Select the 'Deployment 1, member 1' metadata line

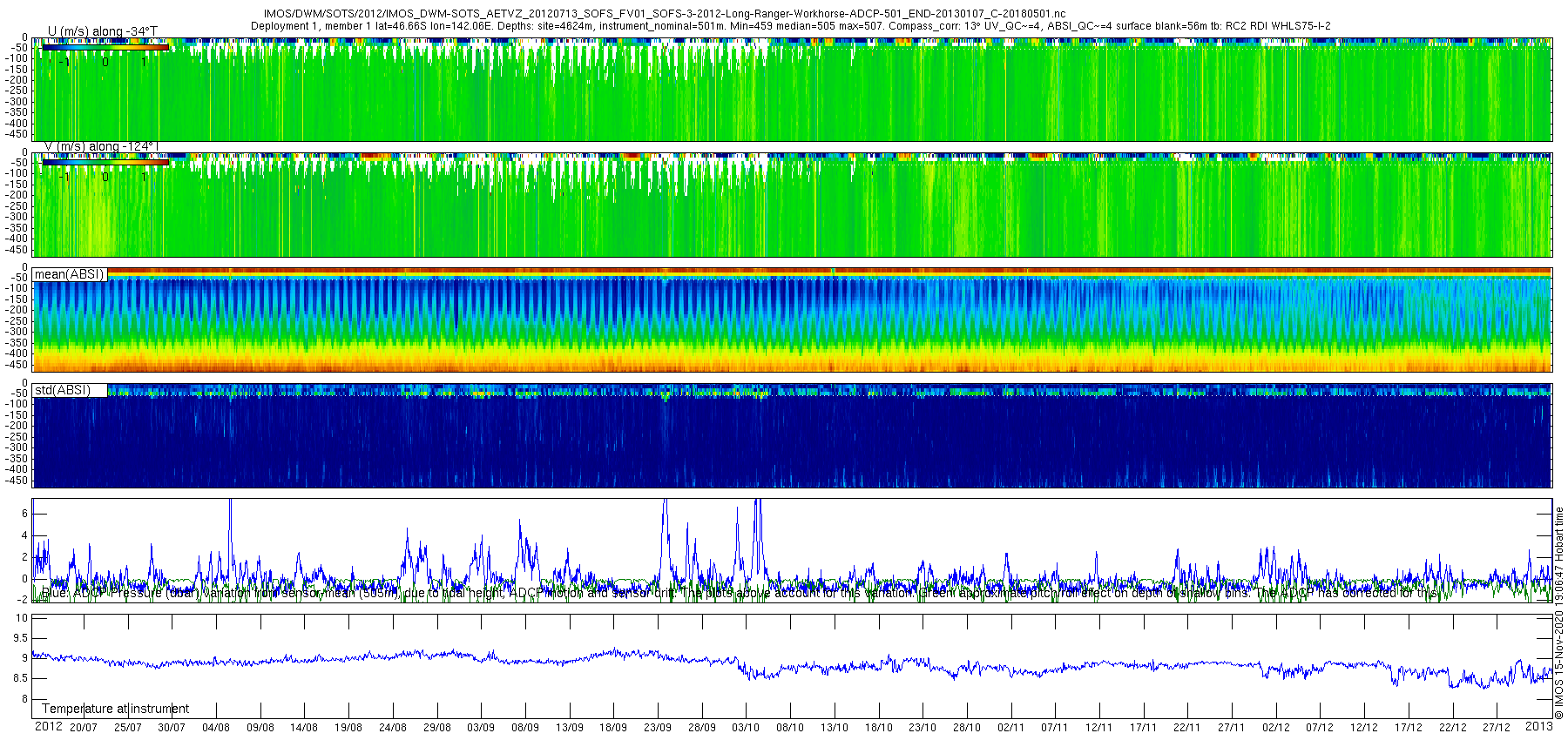click(790, 26)
